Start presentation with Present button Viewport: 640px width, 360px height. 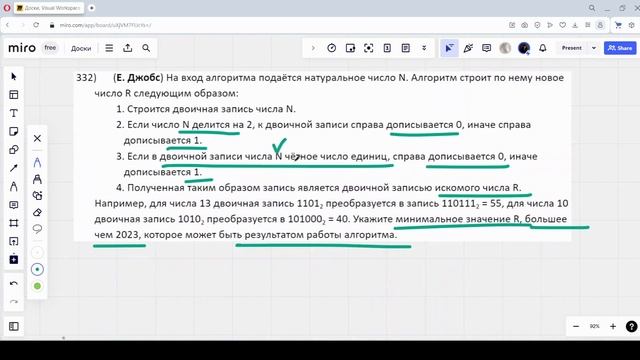click(571, 48)
